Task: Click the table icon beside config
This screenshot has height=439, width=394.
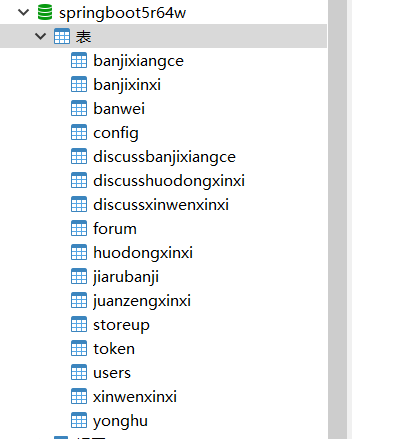Action: [x=79, y=132]
